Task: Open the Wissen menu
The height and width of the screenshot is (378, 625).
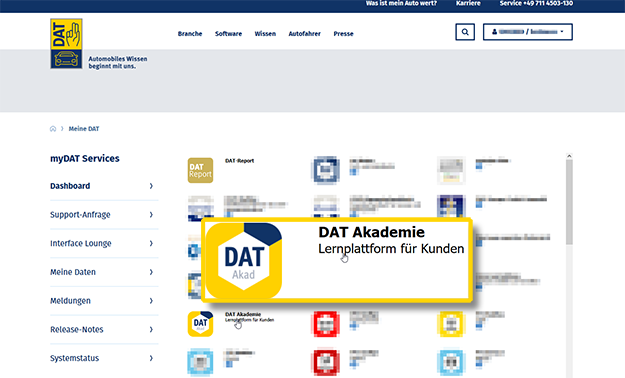Action: pos(265,33)
